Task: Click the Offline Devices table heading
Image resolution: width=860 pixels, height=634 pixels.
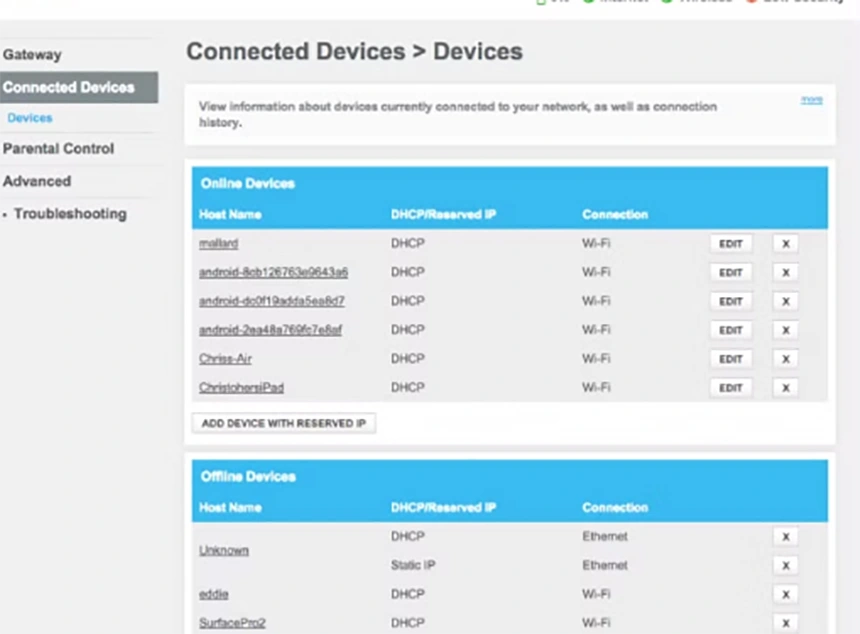Action: (248, 477)
